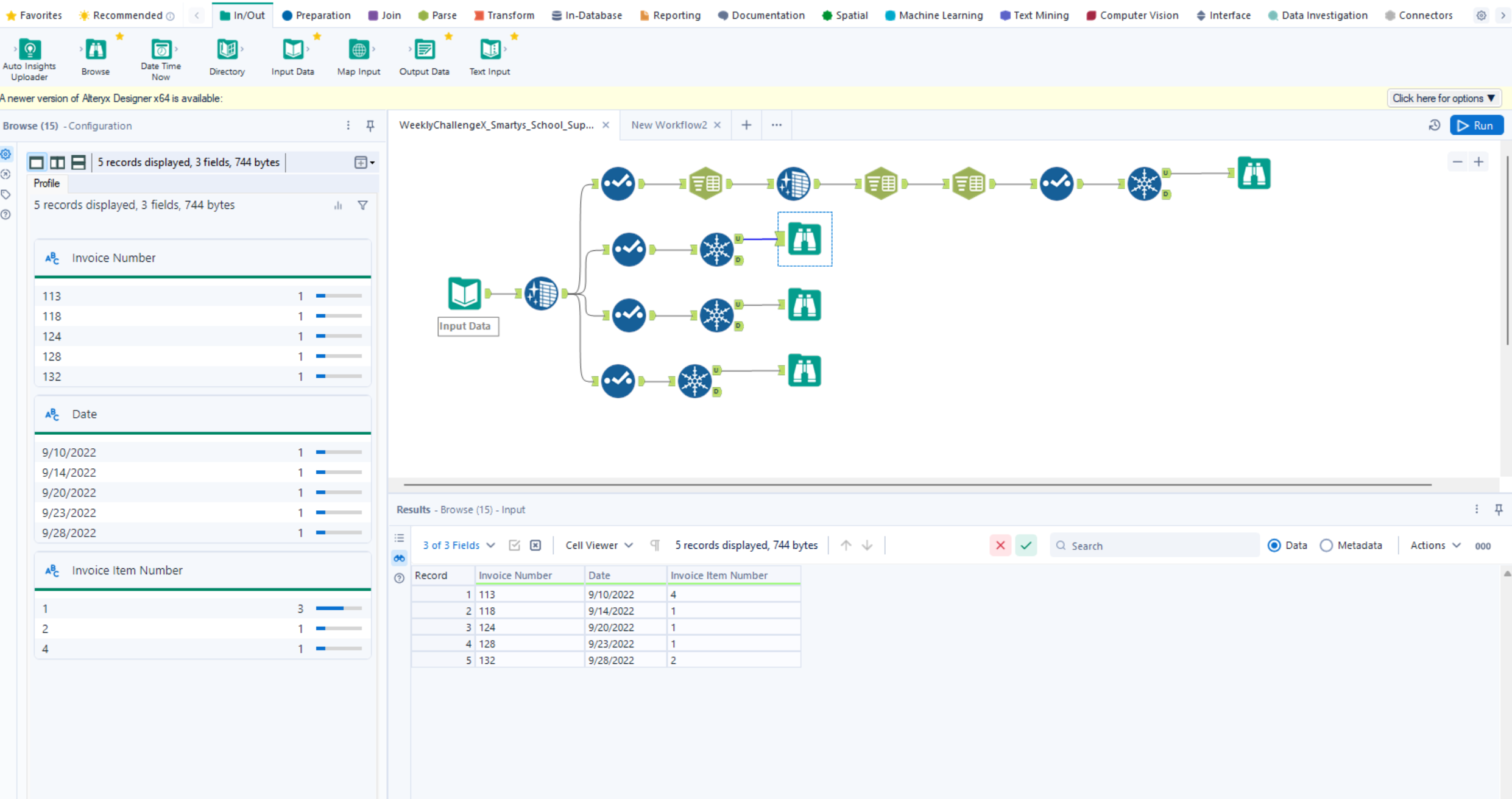Click the filter icon in Profile panel
This screenshot has width=1512, height=799.
pos(362,205)
